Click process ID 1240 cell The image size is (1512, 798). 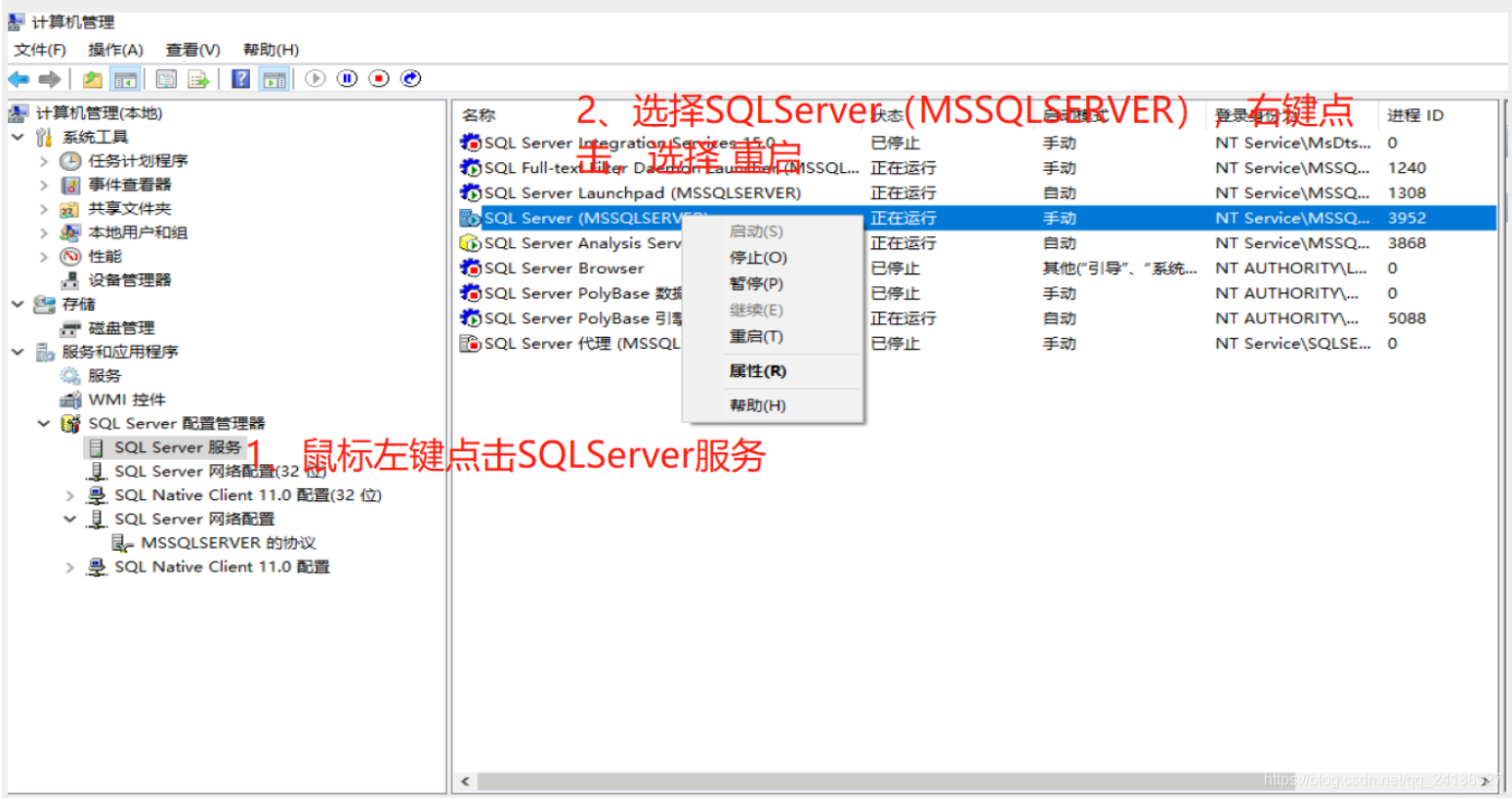point(1407,168)
